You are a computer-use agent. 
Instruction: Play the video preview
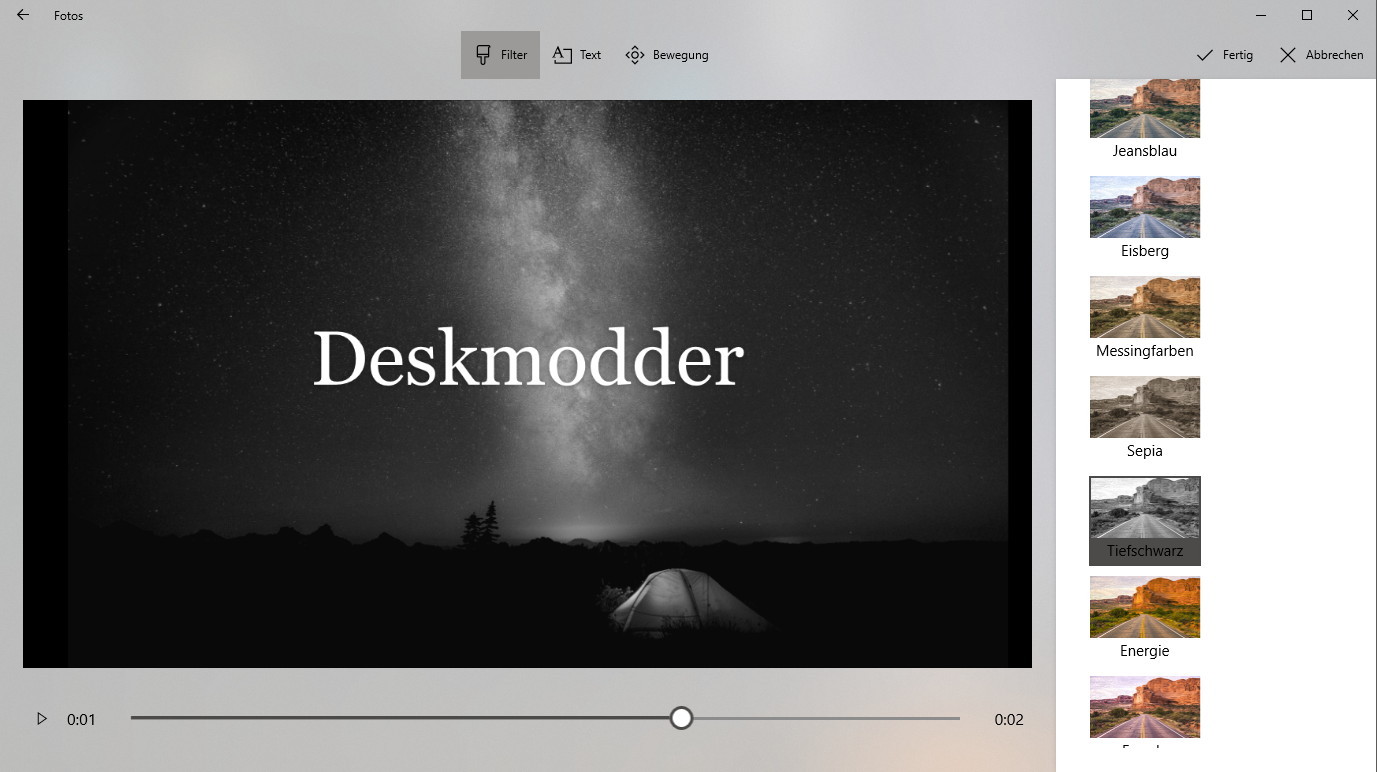tap(41, 718)
